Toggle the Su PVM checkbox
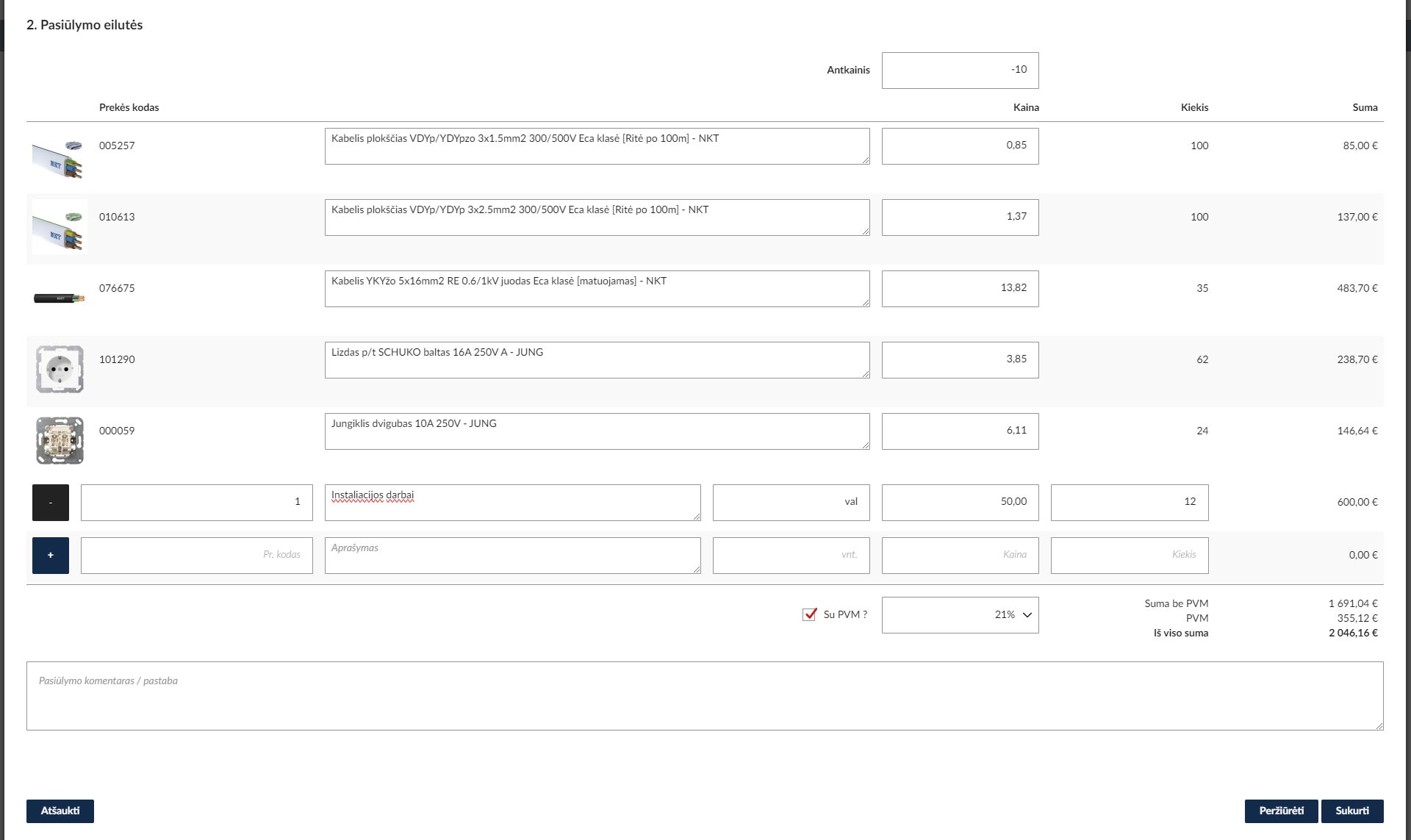The image size is (1411, 840). (x=810, y=614)
